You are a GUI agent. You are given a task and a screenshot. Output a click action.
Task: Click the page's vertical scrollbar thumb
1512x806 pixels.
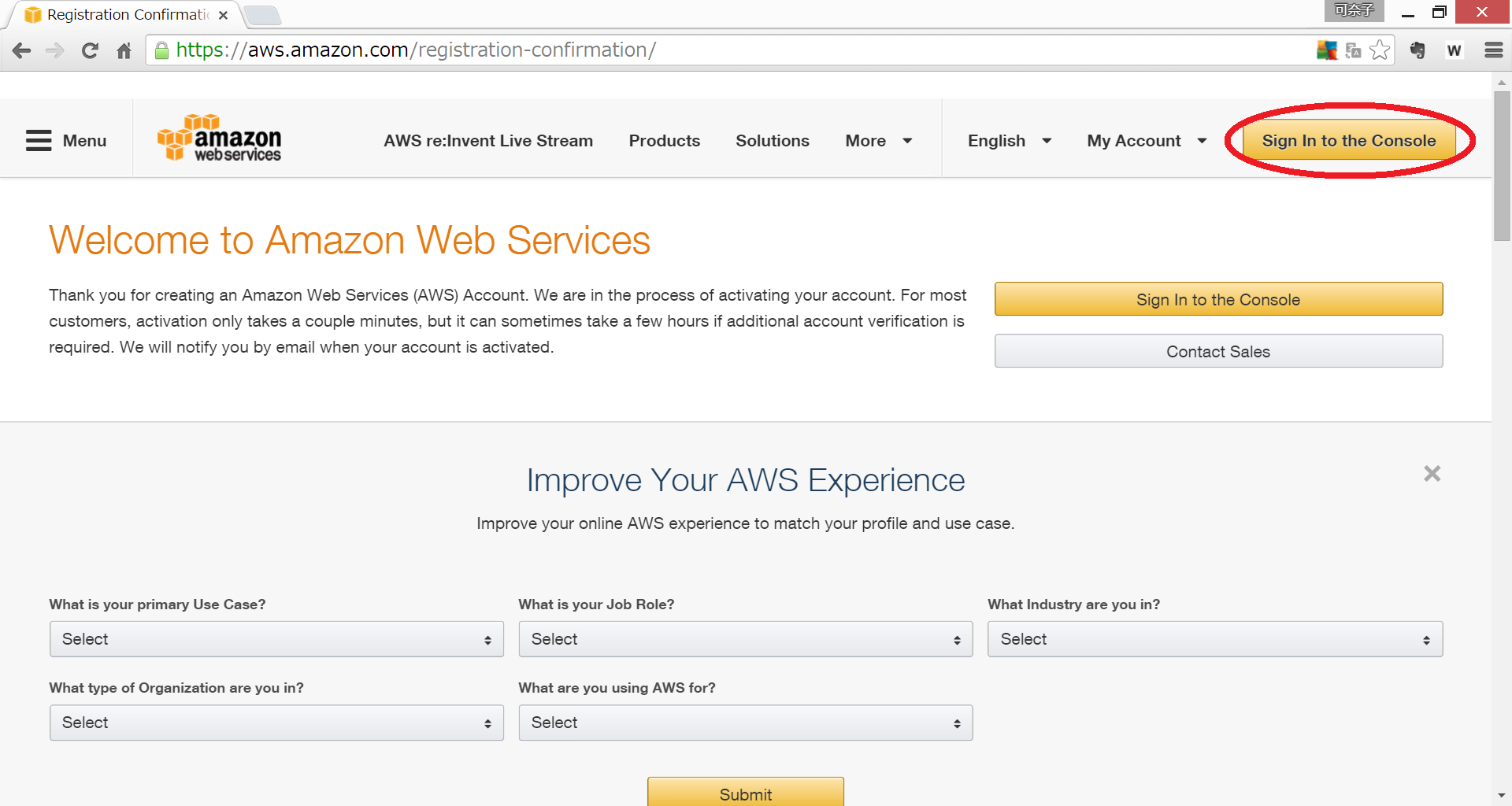tap(1501, 165)
